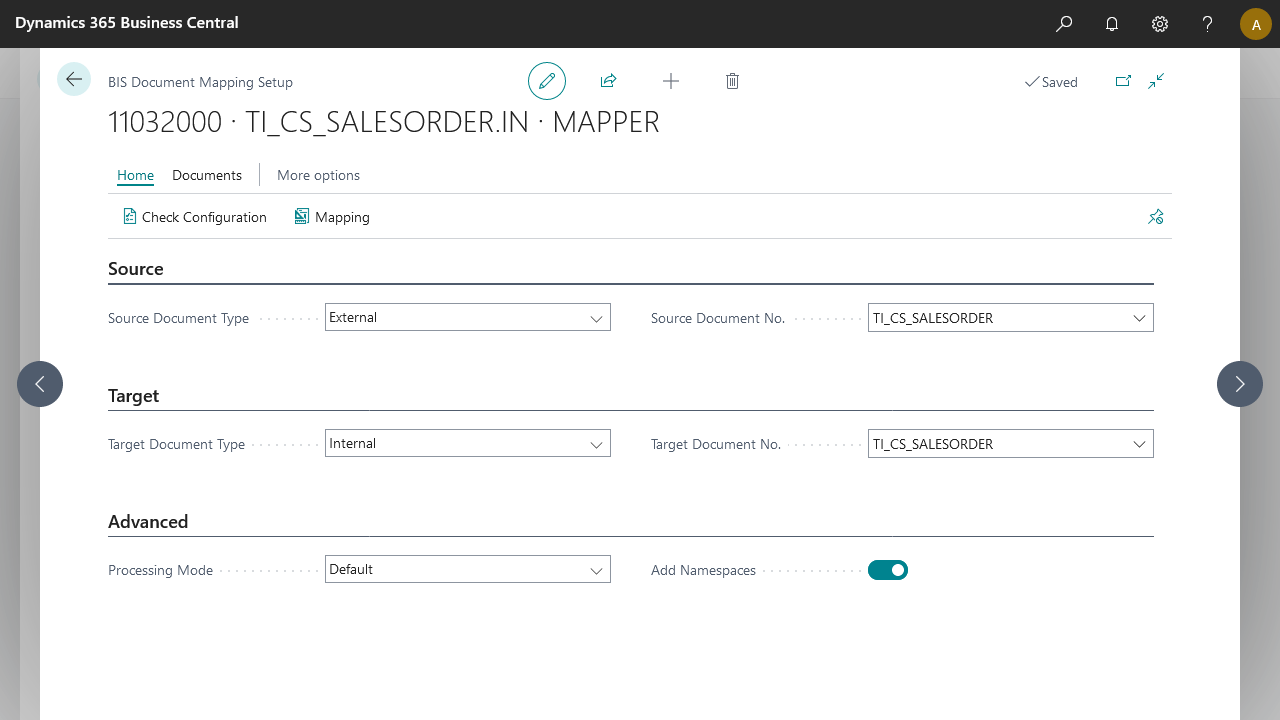
Task: Open the help question mark
Action: 1208,23
